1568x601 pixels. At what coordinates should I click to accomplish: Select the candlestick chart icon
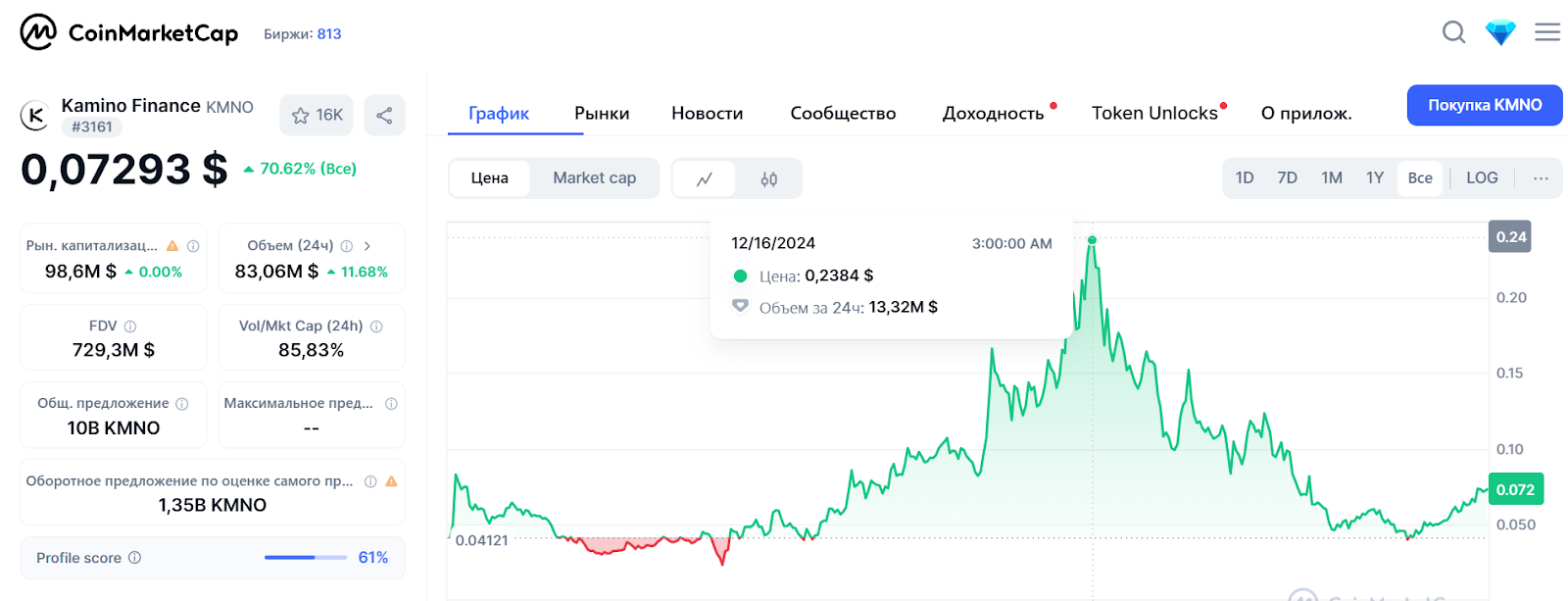pyautogui.click(x=769, y=178)
